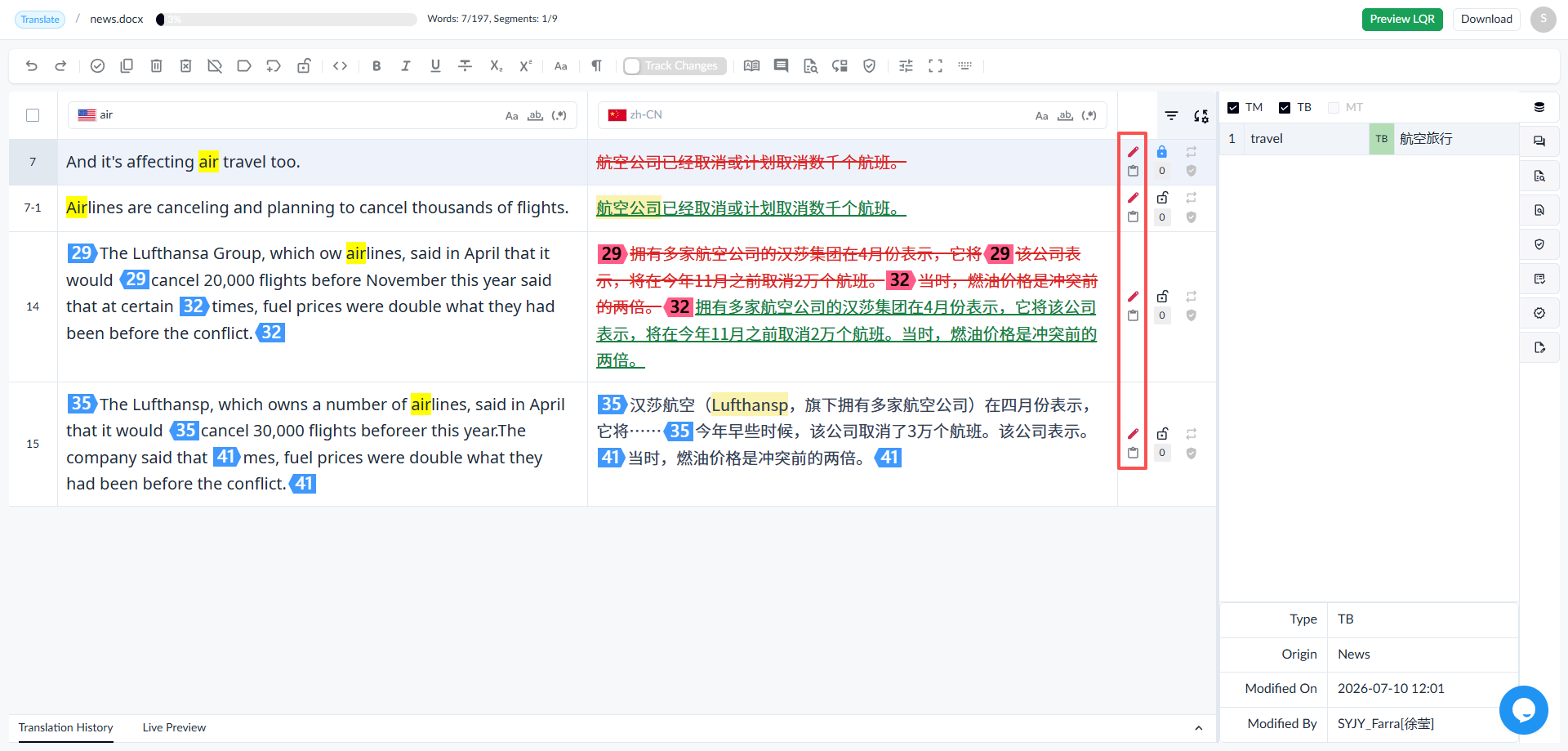Click the Preview LQR button
1568x751 pixels.
[1402, 20]
